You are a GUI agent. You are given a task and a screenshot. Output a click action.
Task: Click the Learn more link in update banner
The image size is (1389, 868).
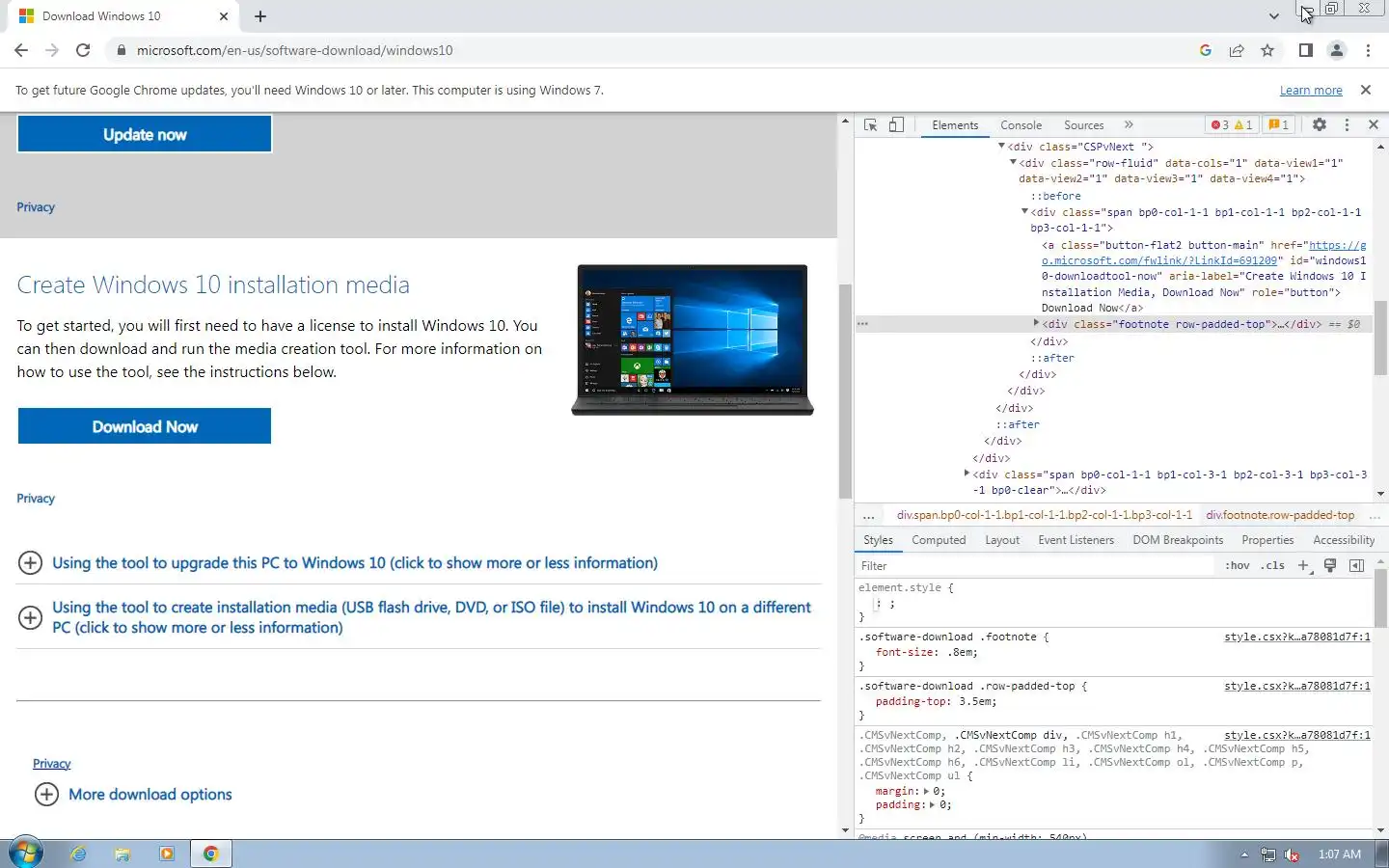pos(1311,91)
